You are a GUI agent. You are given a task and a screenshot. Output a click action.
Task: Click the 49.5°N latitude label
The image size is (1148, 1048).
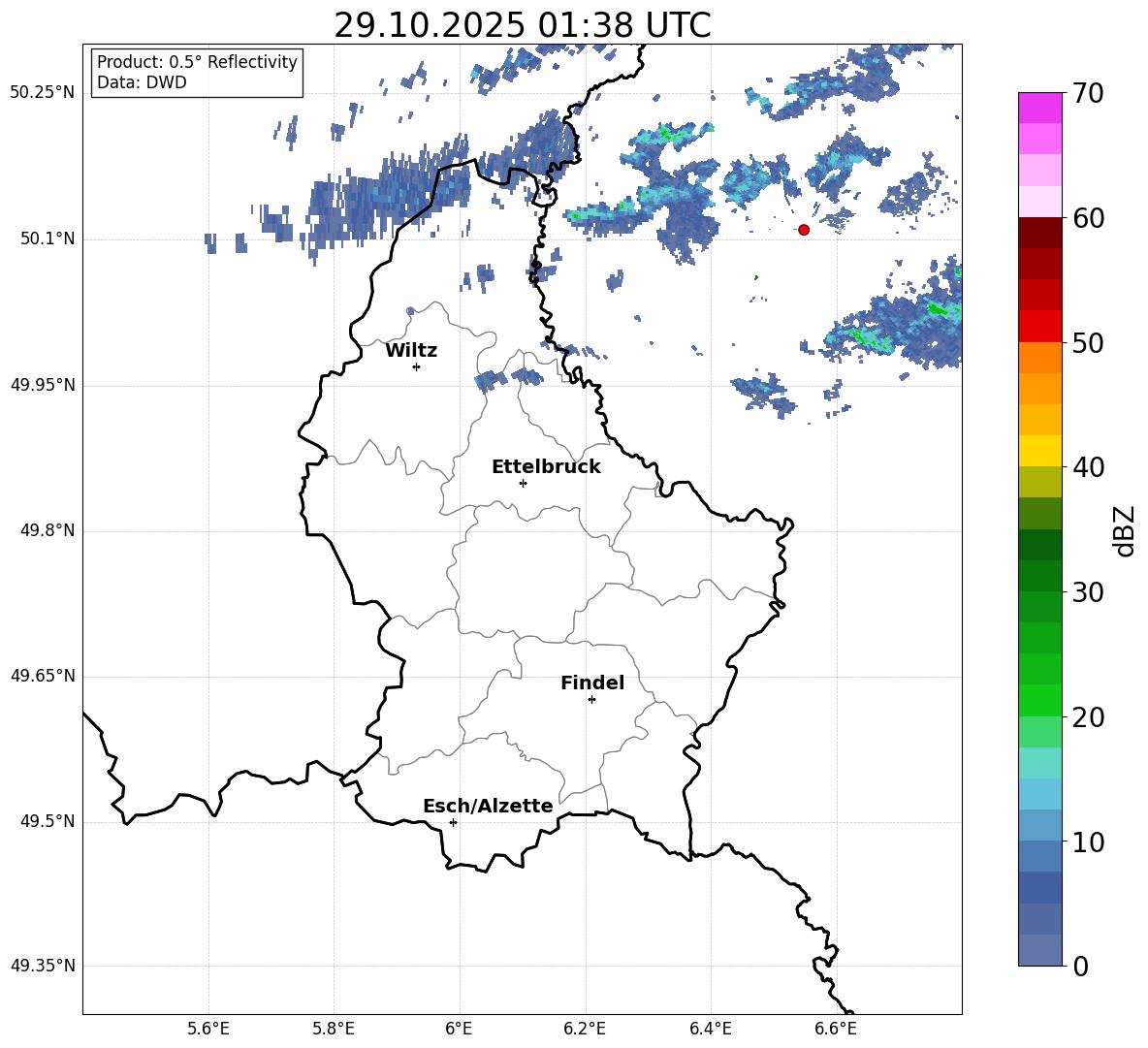pyautogui.click(x=48, y=821)
